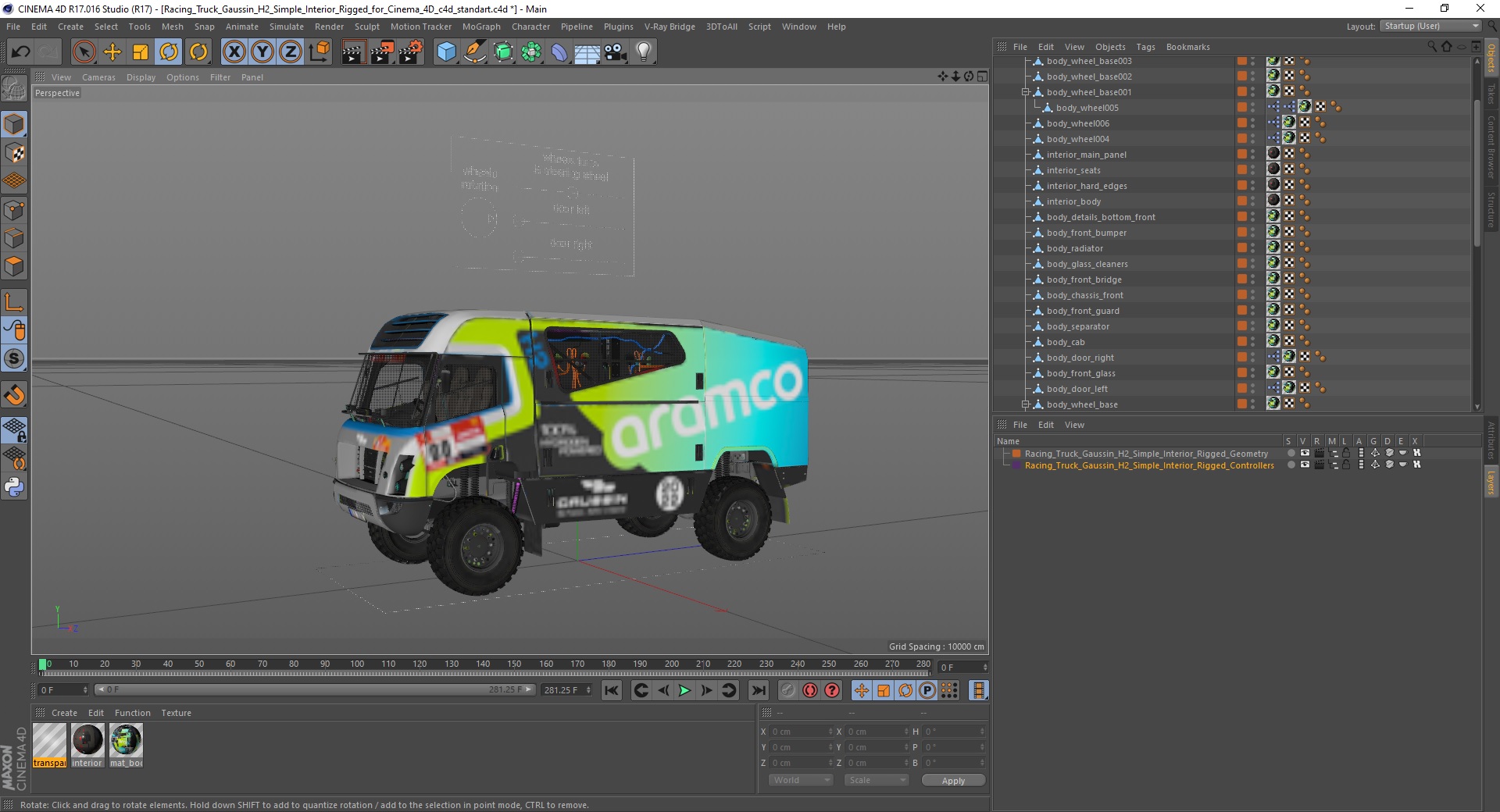Open the spline pen tool
The image size is (1500, 812).
coord(475,52)
